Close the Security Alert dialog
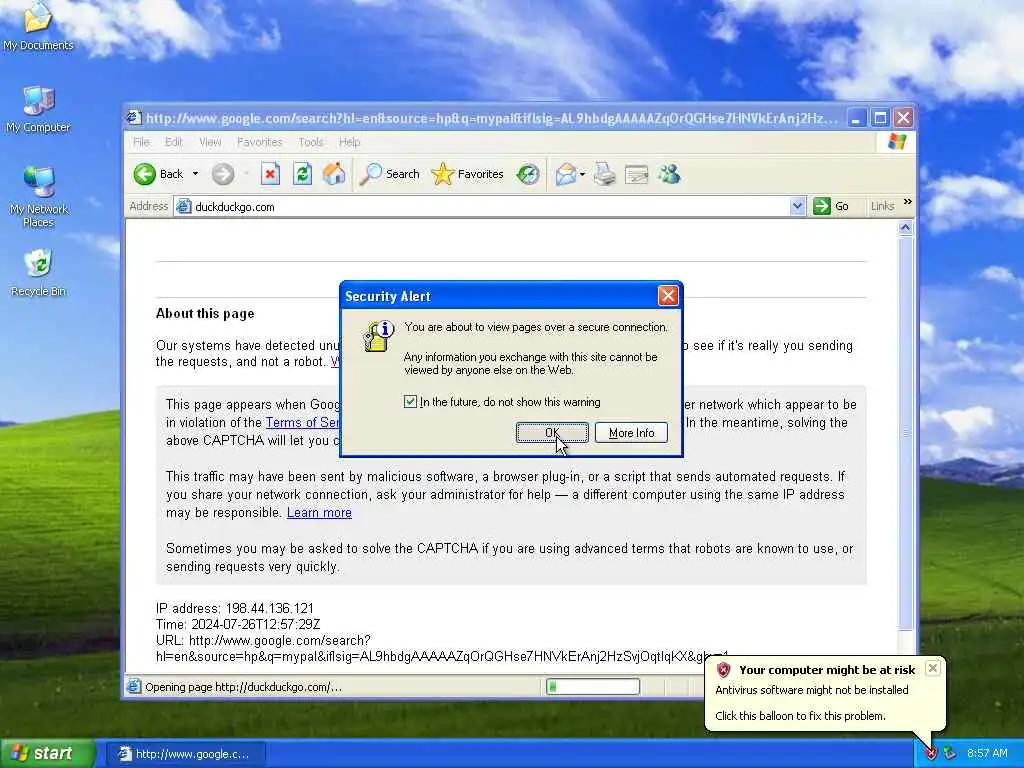This screenshot has height=768, width=1024. point(667,296)
